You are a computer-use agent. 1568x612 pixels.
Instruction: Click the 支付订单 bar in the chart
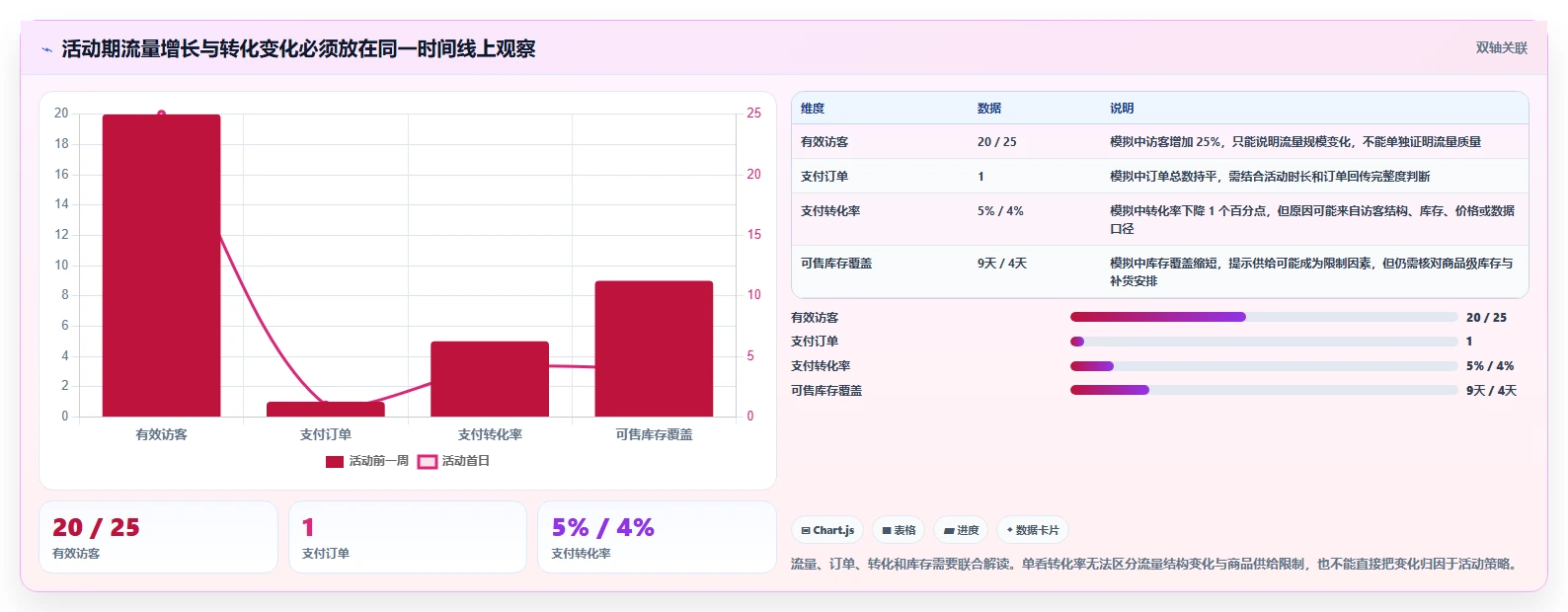(326, 409)
